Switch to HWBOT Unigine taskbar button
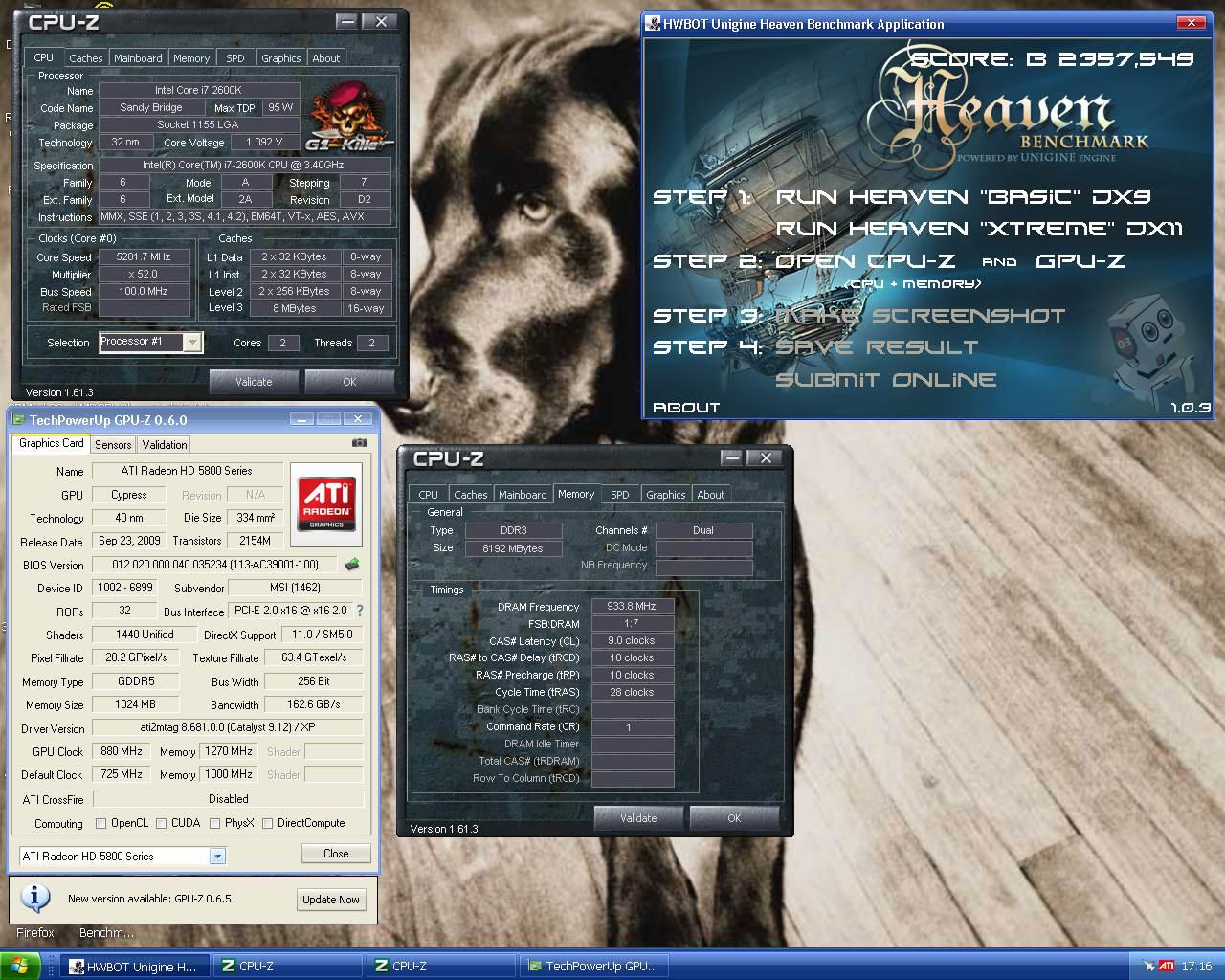 [134, 967]
